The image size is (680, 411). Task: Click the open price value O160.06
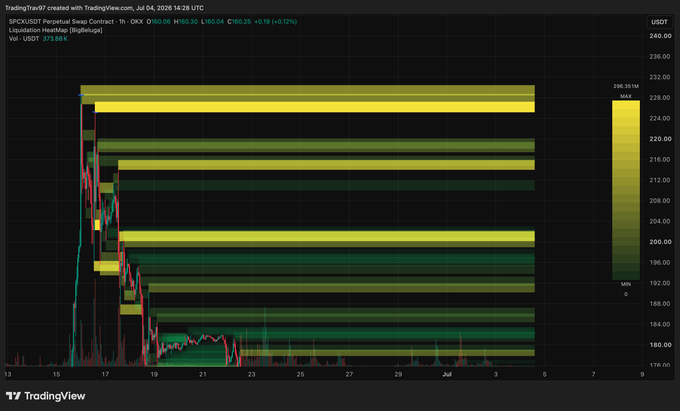pos(158,21)
